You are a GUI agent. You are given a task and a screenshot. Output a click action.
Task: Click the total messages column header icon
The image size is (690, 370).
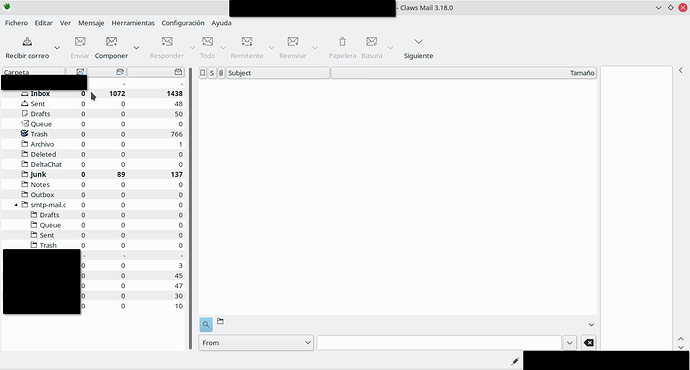click(x=178, y=72)
